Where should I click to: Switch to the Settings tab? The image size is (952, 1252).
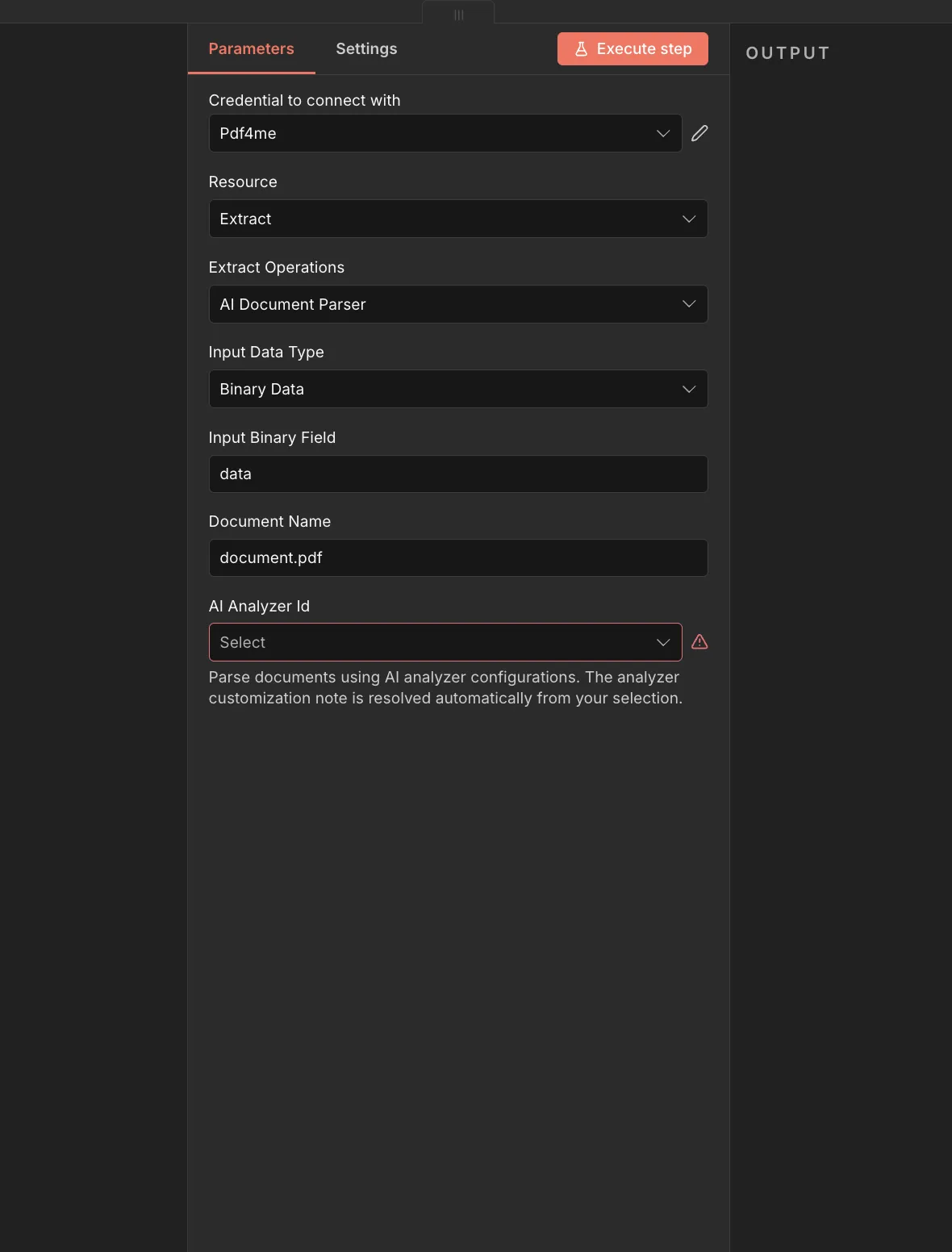tap(366, 48)
